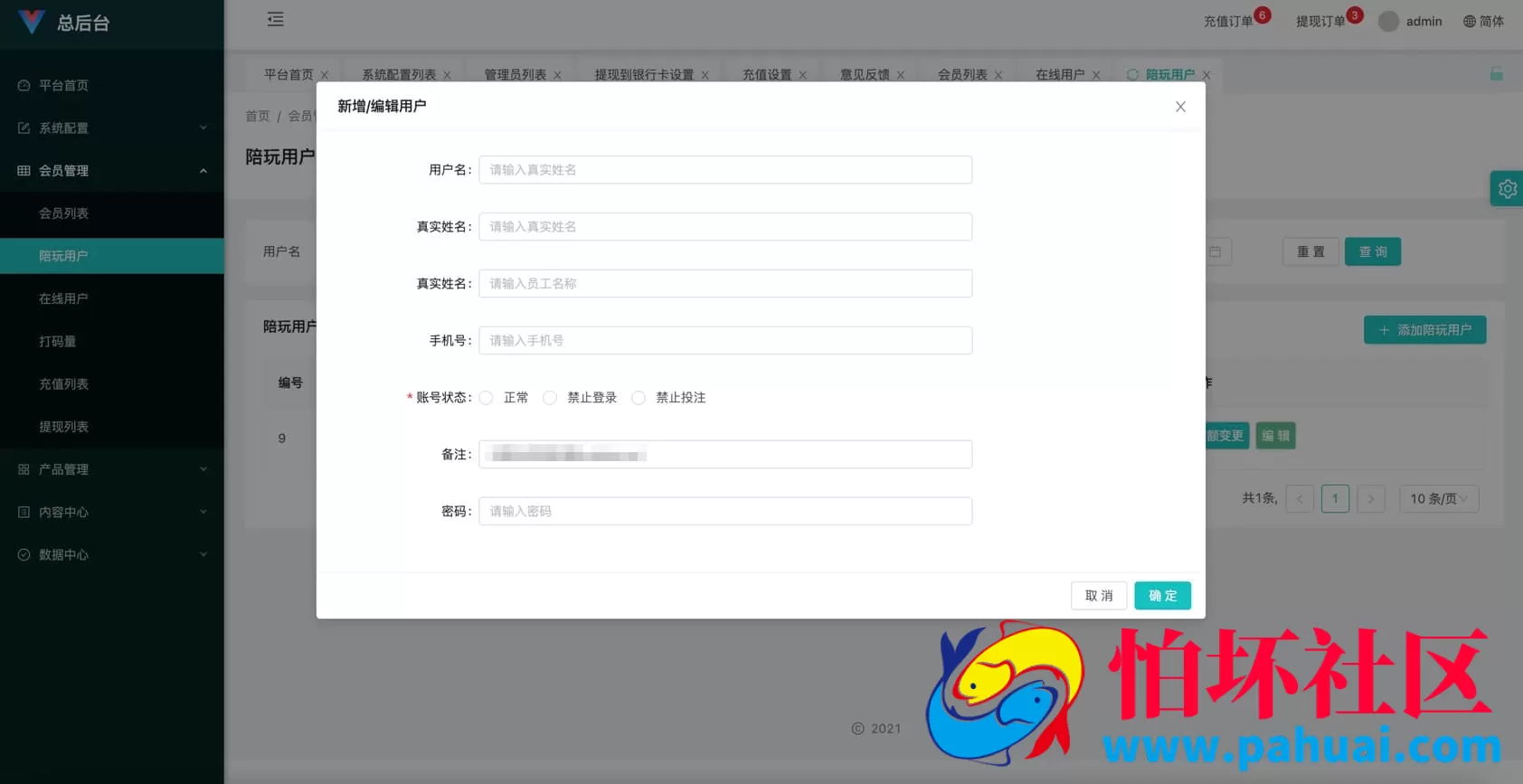The width and height of the screenshot is (1523, 784).
Task: Open 提现列表 in the sidebar
Action: (112, 427)
